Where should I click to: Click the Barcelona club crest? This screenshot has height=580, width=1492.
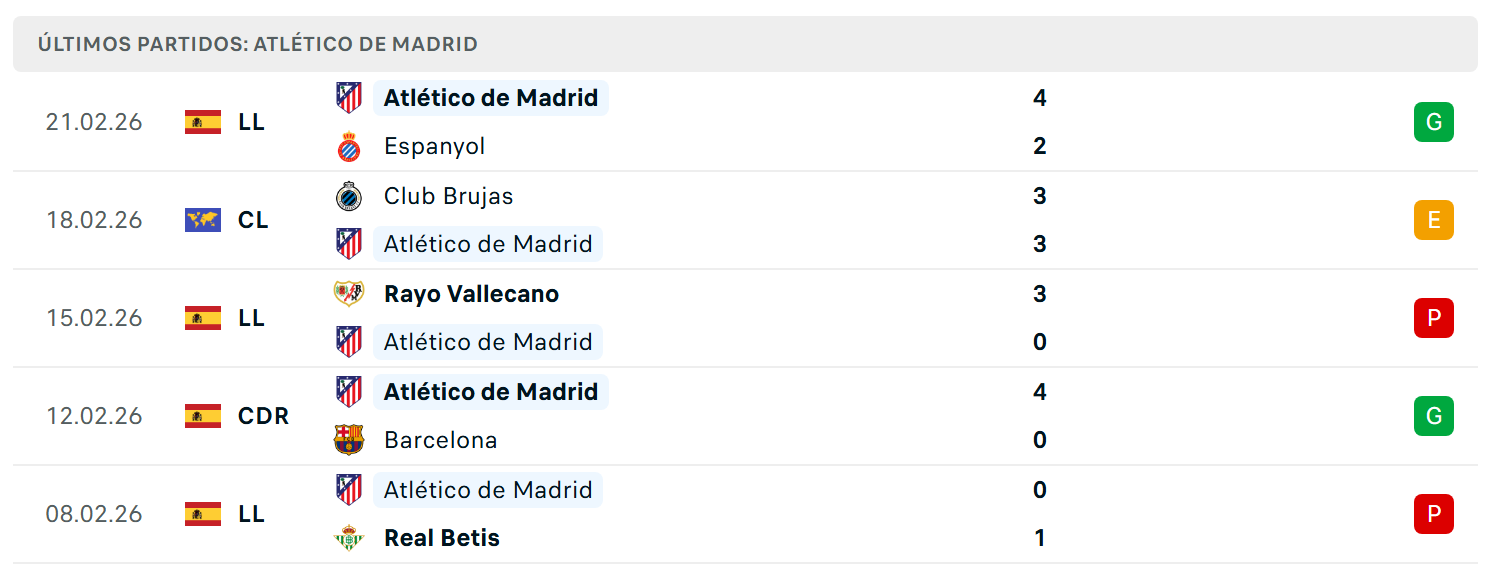pos(349,440)
